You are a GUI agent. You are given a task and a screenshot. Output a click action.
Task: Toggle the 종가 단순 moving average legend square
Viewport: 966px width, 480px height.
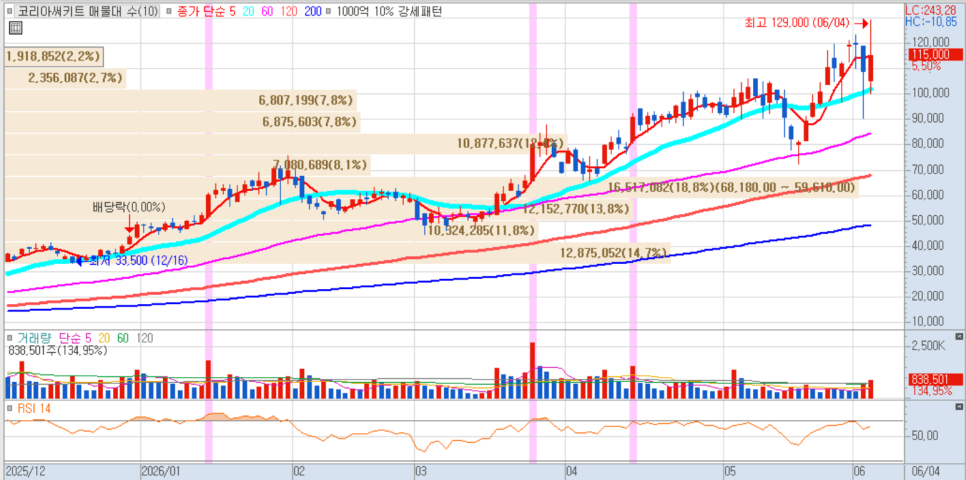pos(169,11)
